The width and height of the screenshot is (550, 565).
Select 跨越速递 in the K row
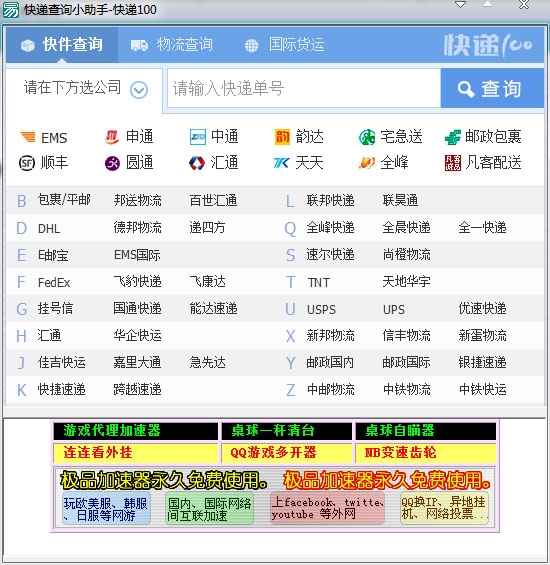[x=137, y=390]
